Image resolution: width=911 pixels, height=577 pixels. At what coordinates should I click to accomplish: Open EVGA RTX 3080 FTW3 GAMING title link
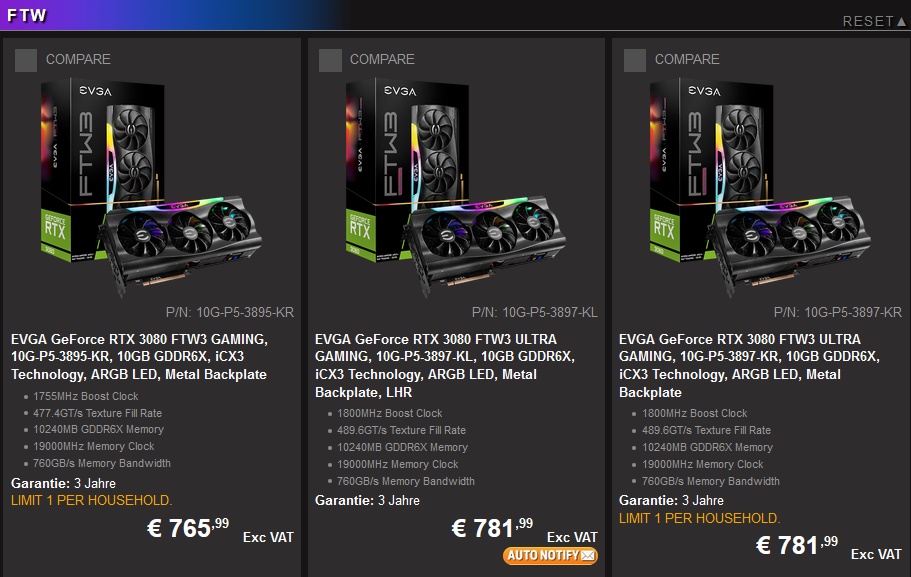139,357
